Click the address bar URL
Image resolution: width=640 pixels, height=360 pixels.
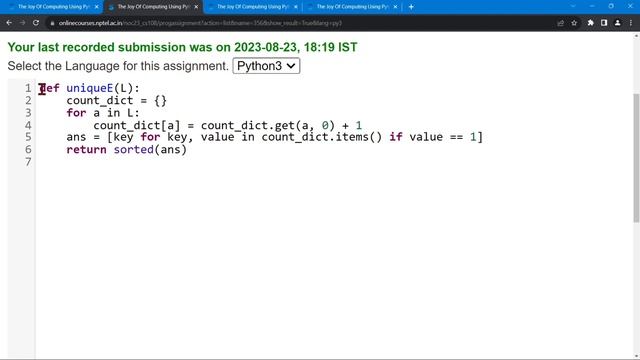[x=200, y=23]
